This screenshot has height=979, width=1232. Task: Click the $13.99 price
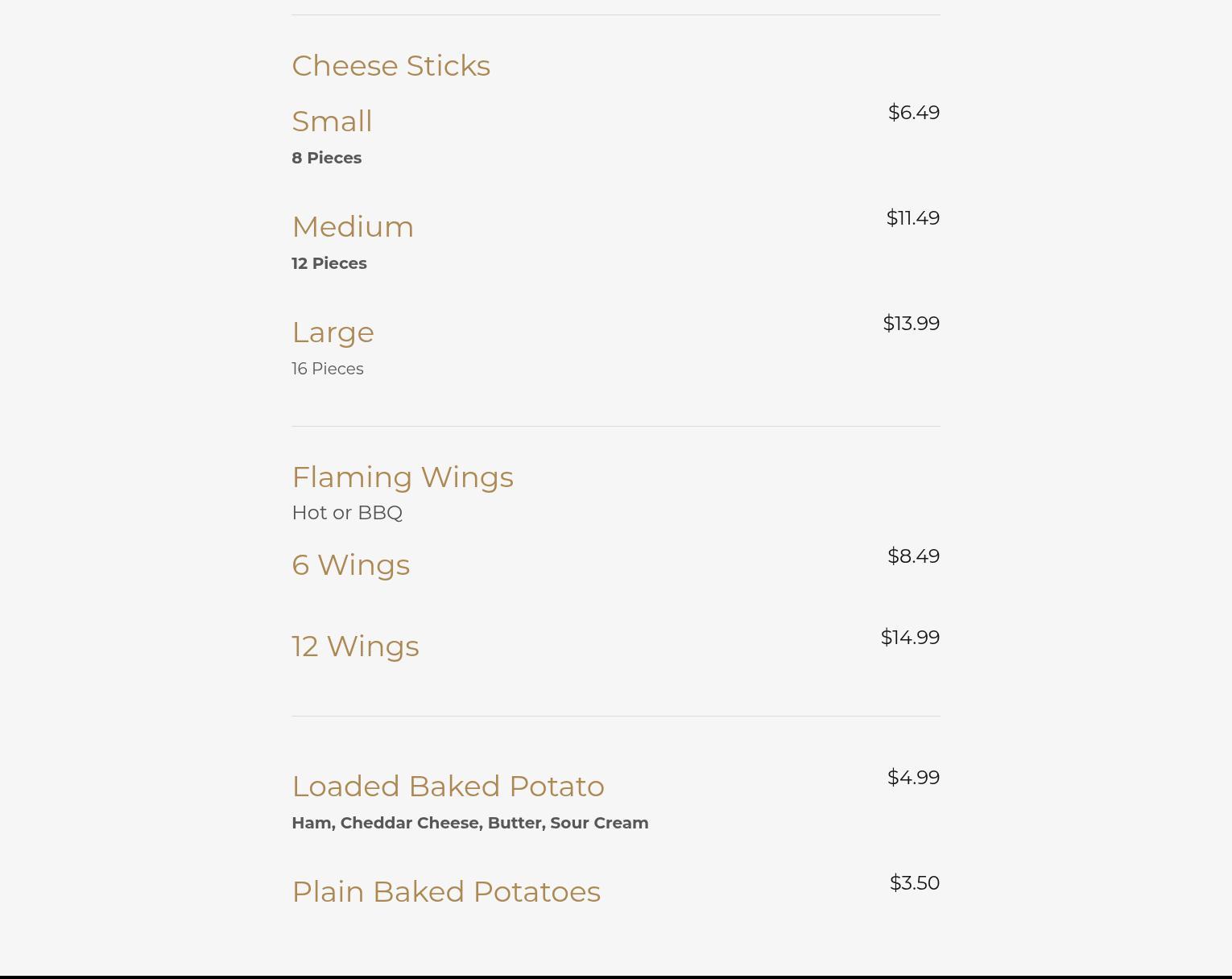[x=911, y=324]
